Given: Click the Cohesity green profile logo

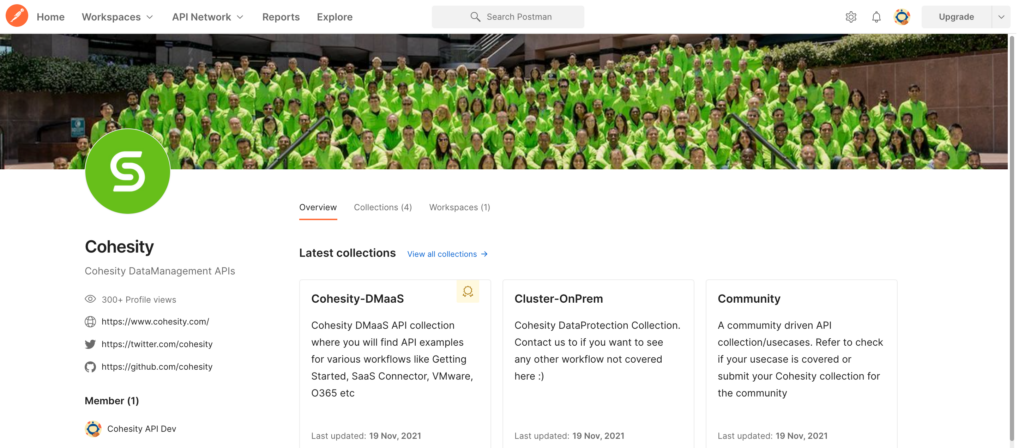Looking at the screenshot, I should [x=127, y=171].
